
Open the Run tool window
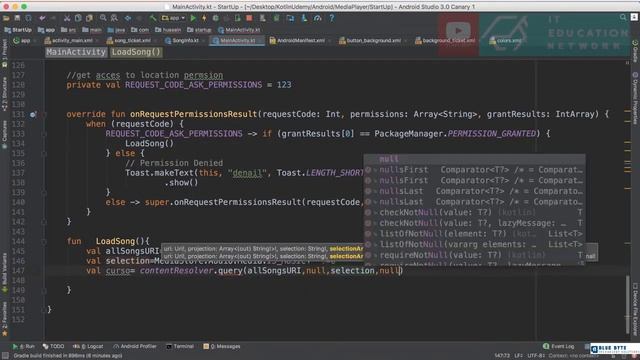[23, 346]
